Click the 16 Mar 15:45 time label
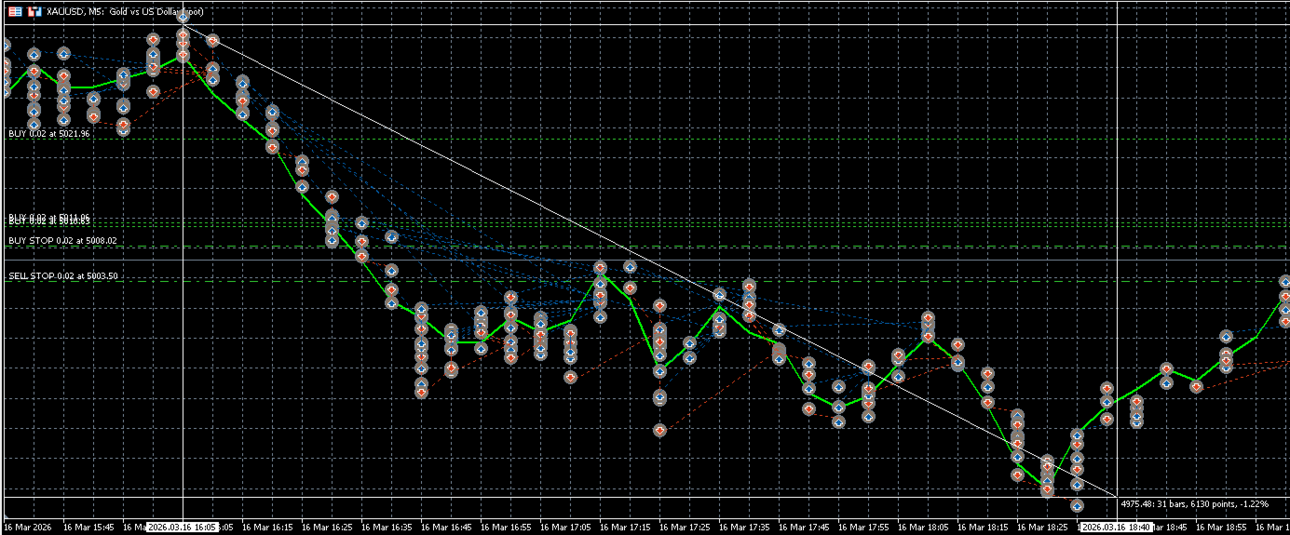 click(88, 527)
